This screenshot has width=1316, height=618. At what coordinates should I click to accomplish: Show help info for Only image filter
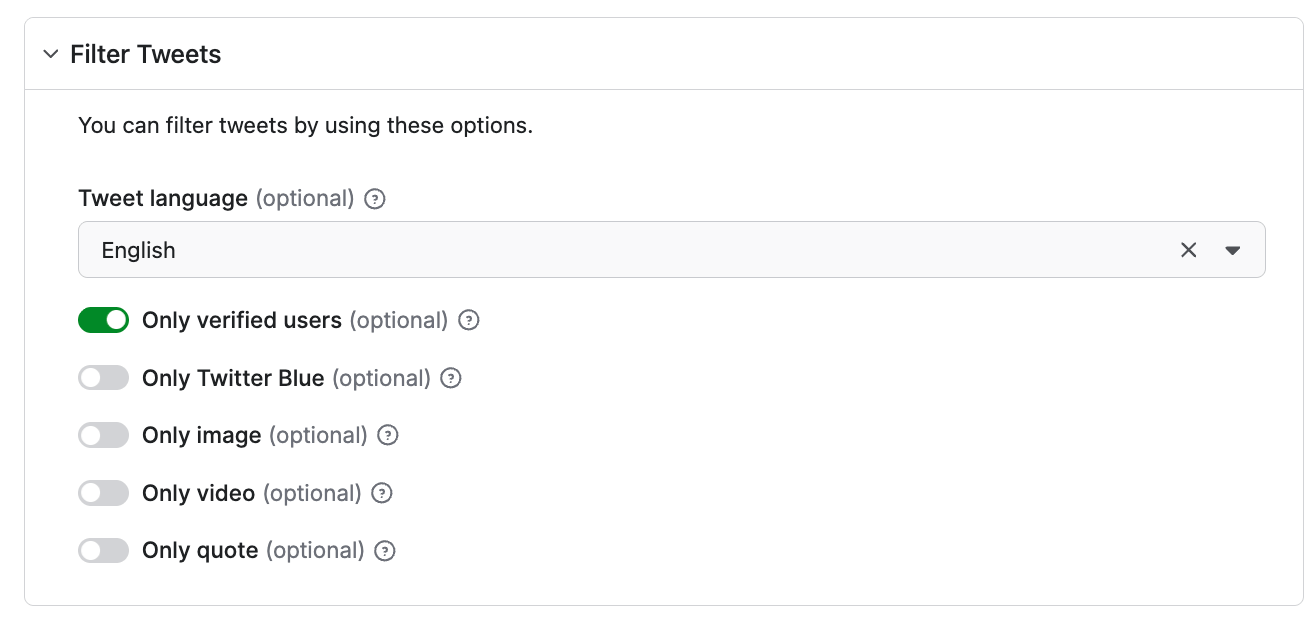point(387,435)
